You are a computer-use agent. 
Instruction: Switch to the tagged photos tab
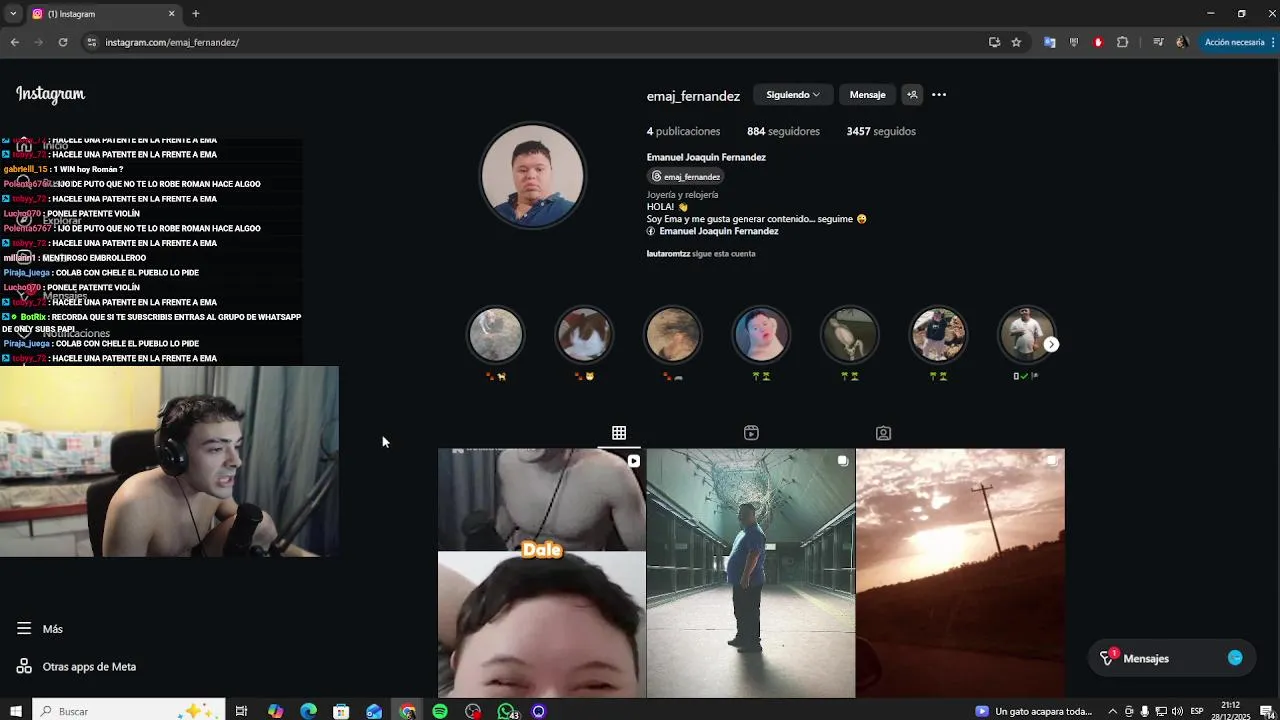883,433
